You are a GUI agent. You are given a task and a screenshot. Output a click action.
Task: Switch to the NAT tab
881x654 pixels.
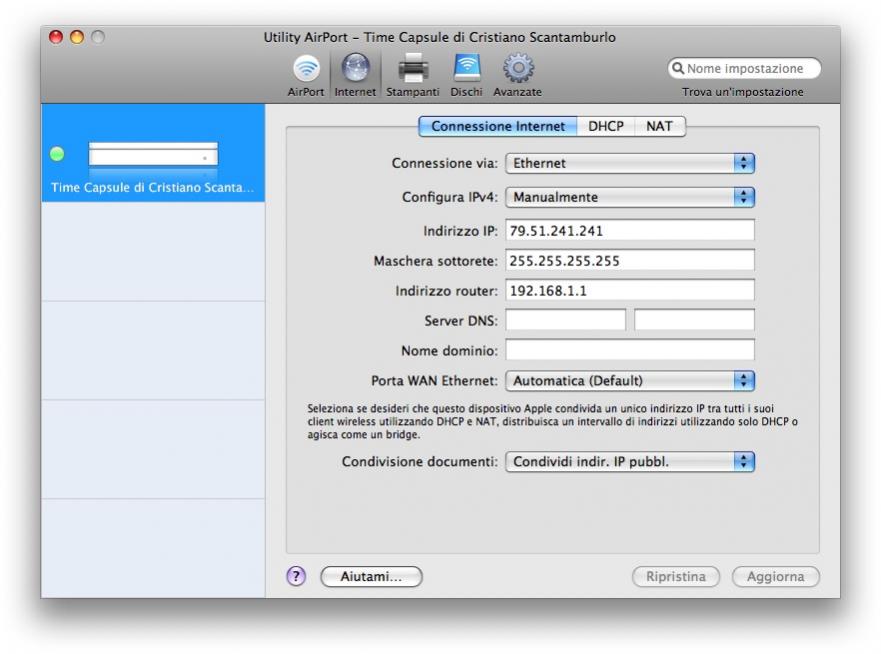pyautogui.click(x=660, y=126)
